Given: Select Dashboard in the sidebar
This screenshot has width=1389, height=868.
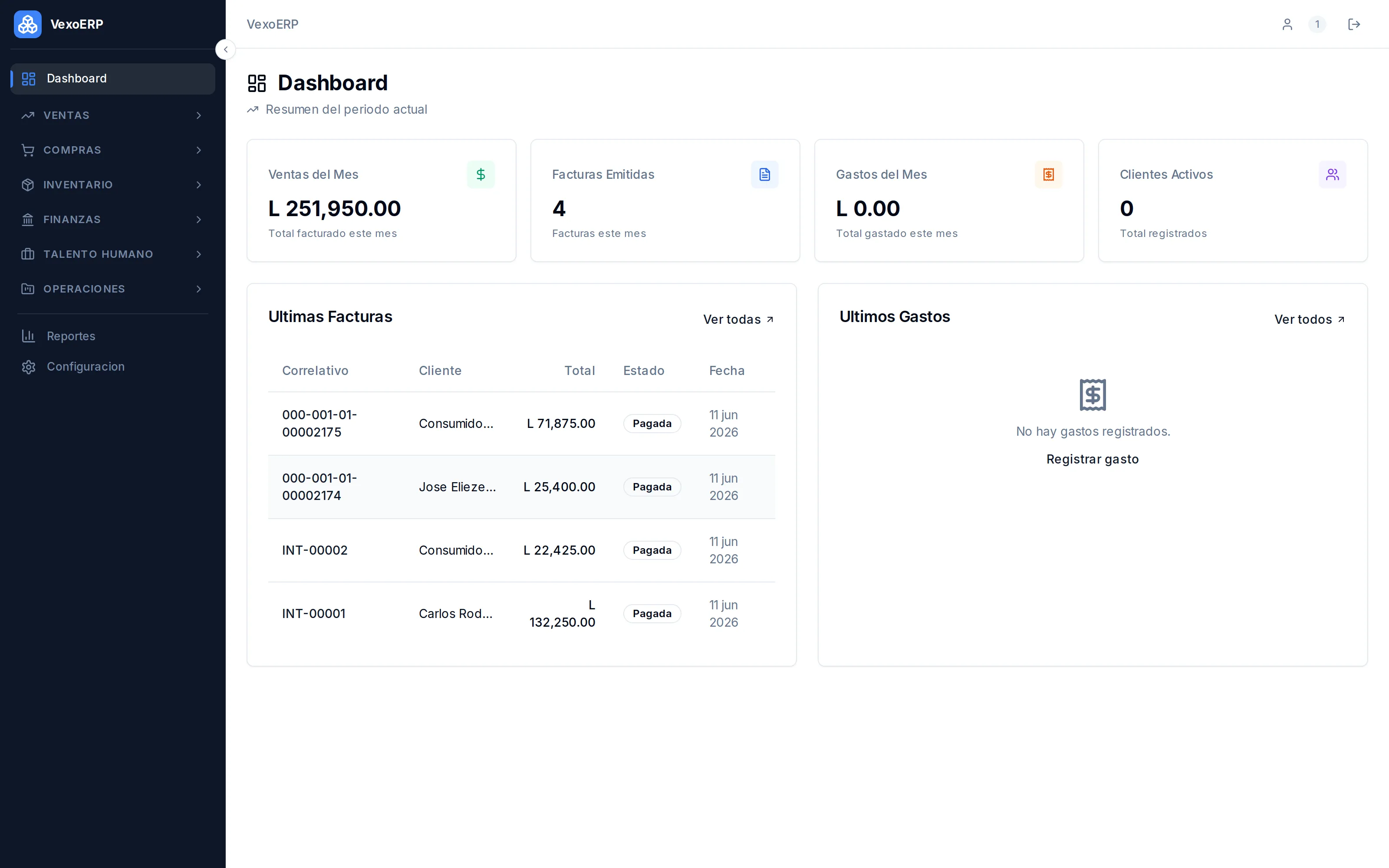Looking at the screenshot, I should pyautogui.click(x=112, y=79).
